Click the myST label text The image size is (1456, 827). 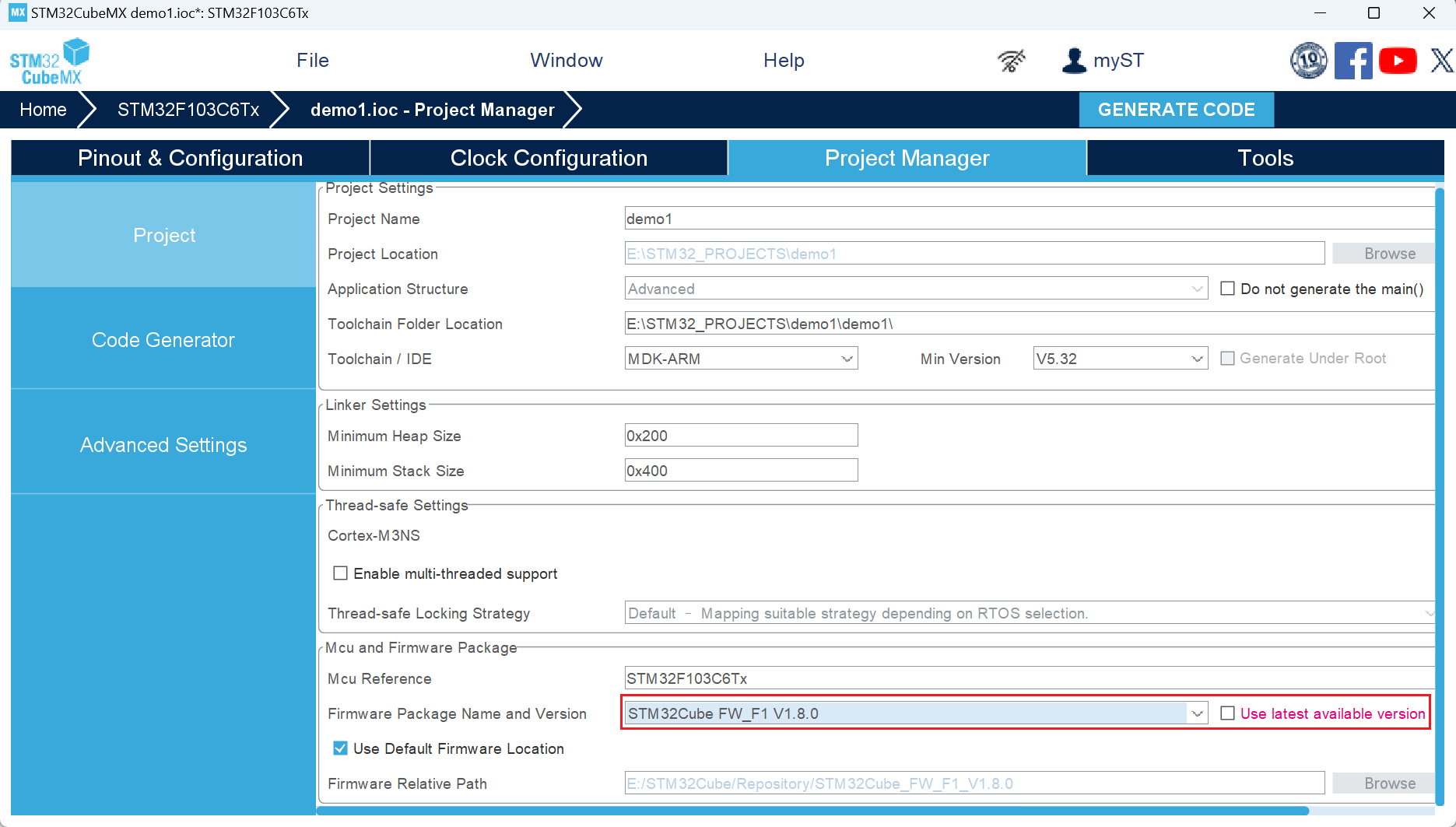(1118, 60)
